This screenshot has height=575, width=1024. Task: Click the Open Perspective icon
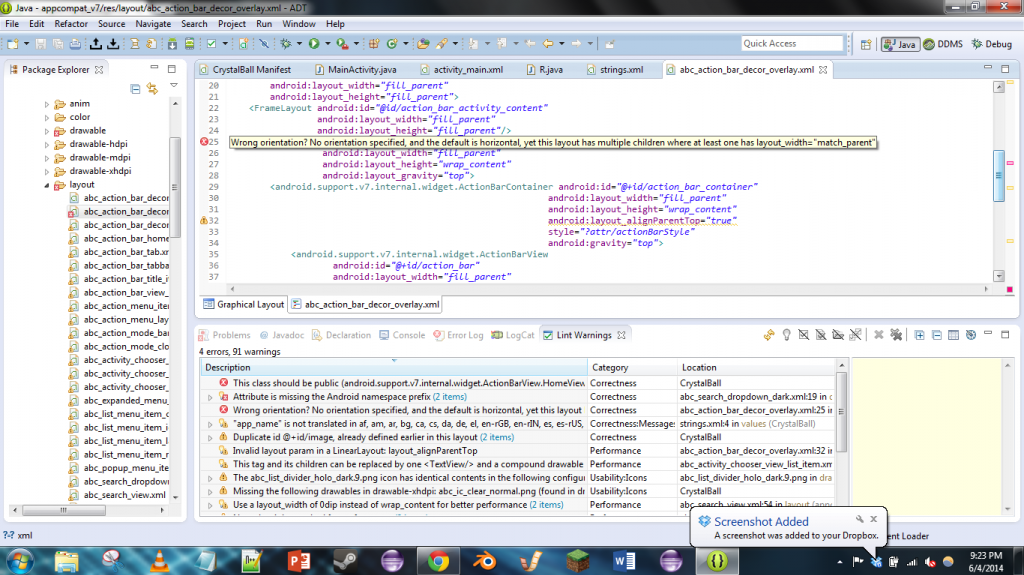tap(866, 44)
